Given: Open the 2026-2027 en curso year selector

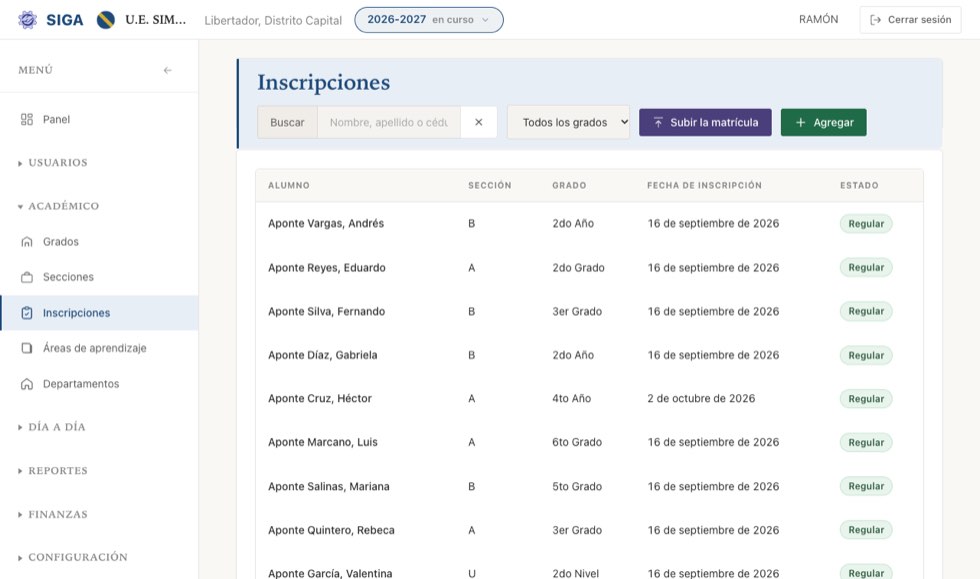Looking at the screenshot, I should (429, 20).
